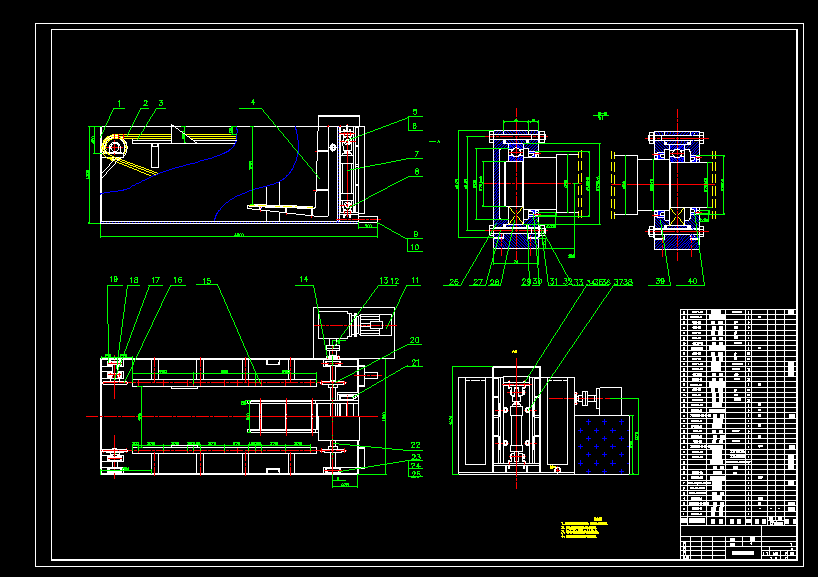Click the yellow pulley wheel in side view
This screenshot has width=818, height=577.
[x=115, y=147]
